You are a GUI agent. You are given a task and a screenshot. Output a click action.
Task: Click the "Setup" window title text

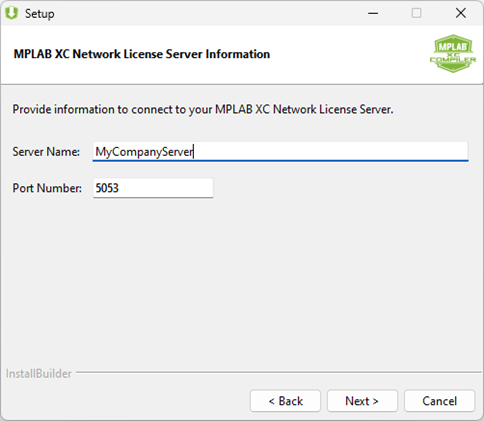pyautogui.click(x=39, y=14)
